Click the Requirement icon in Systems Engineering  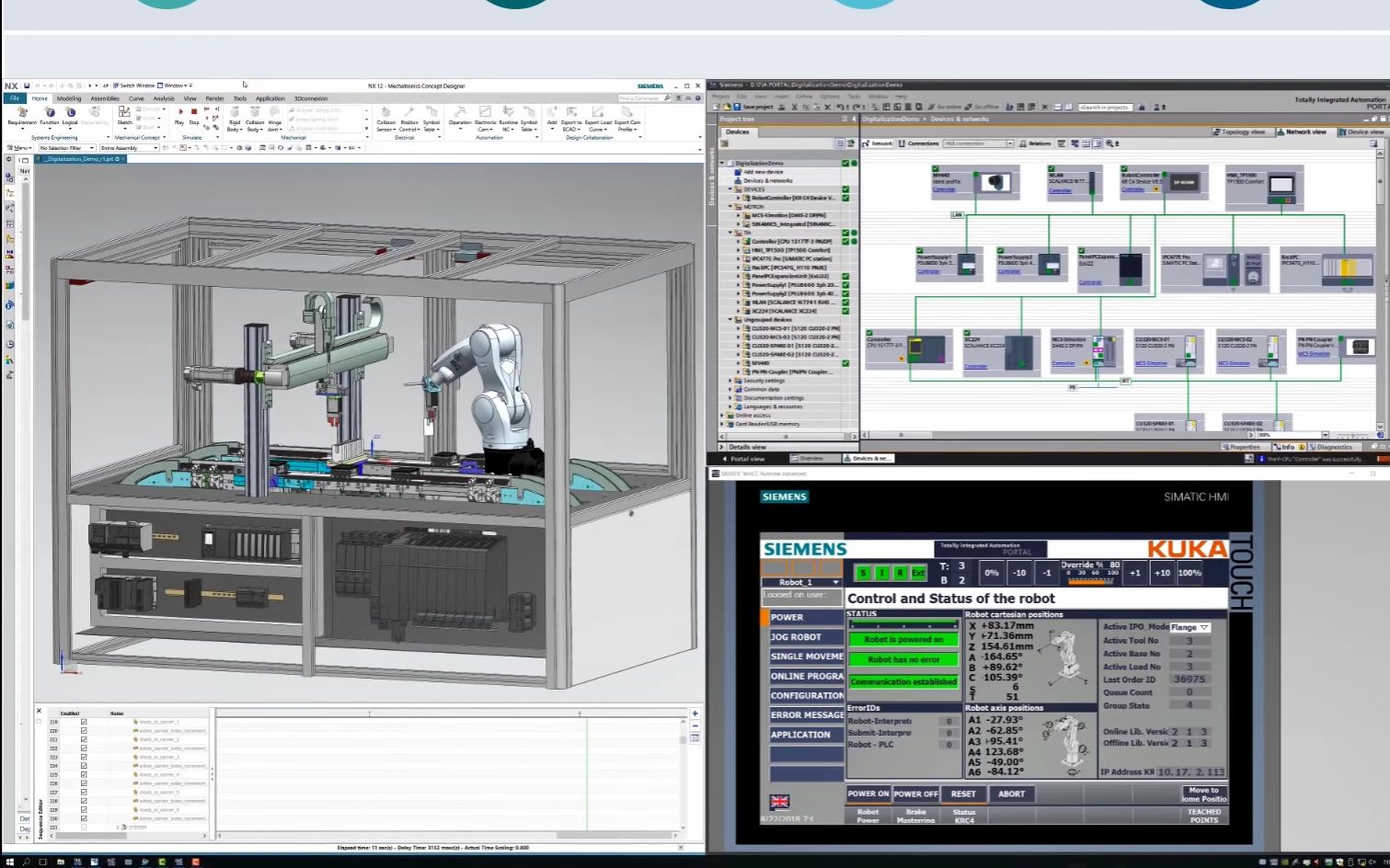pos(22,114)
